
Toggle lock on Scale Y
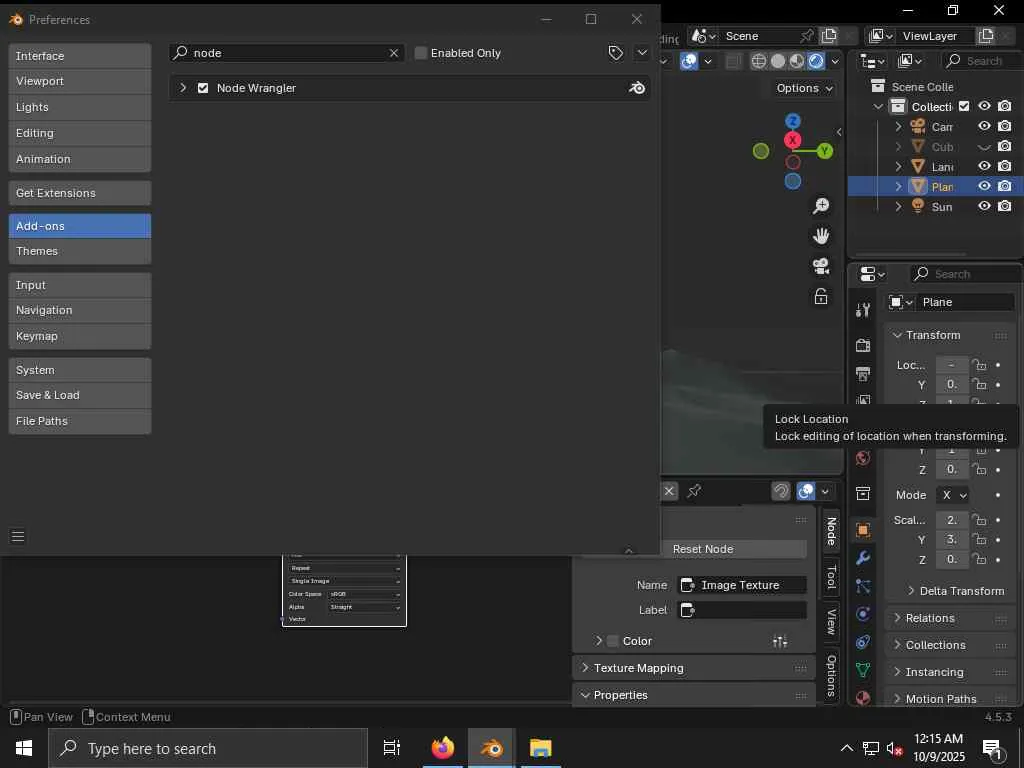[979, 539]
